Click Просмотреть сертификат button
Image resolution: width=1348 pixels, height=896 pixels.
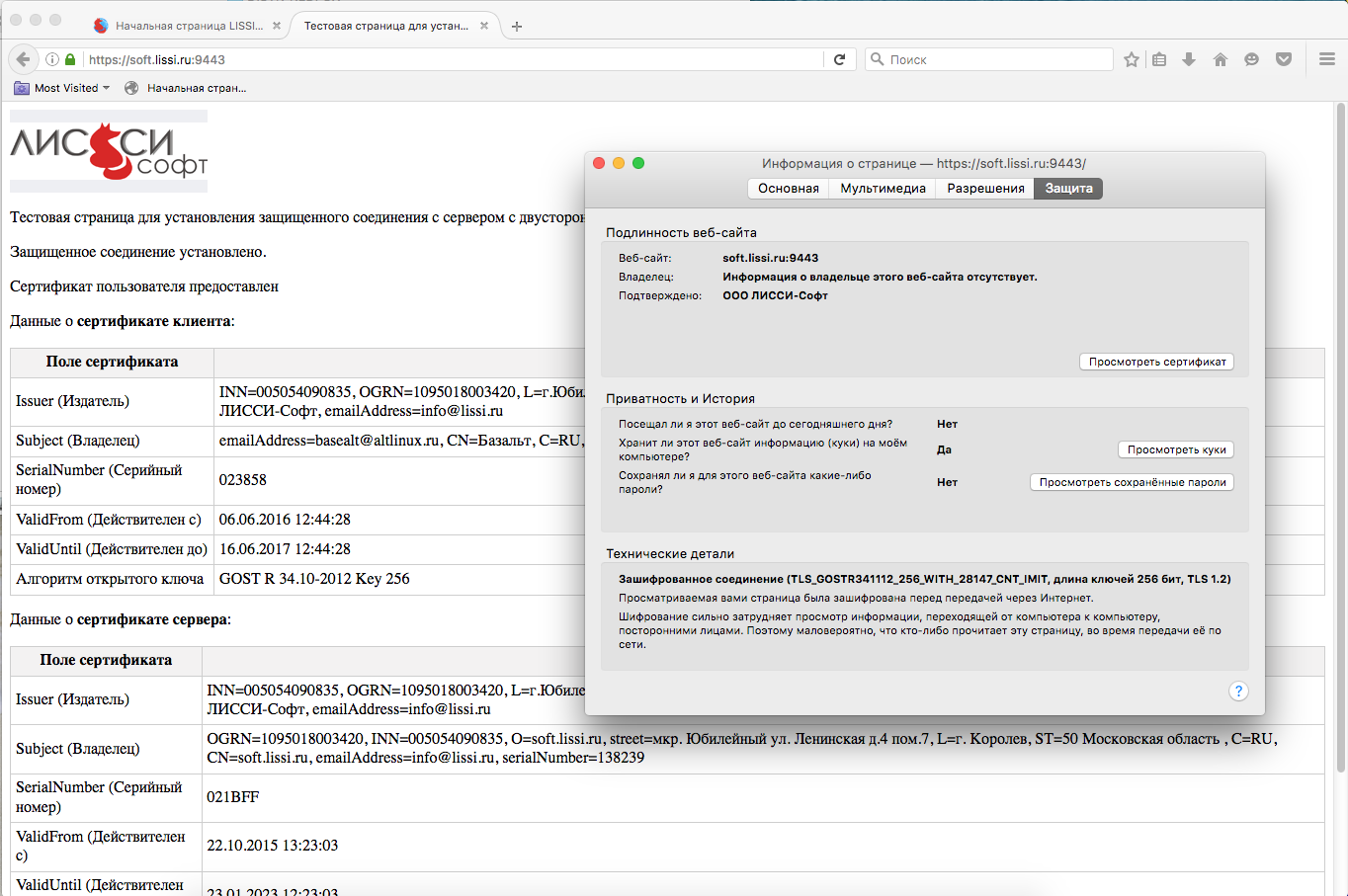pyautogui.click(x=1156, y=363)
